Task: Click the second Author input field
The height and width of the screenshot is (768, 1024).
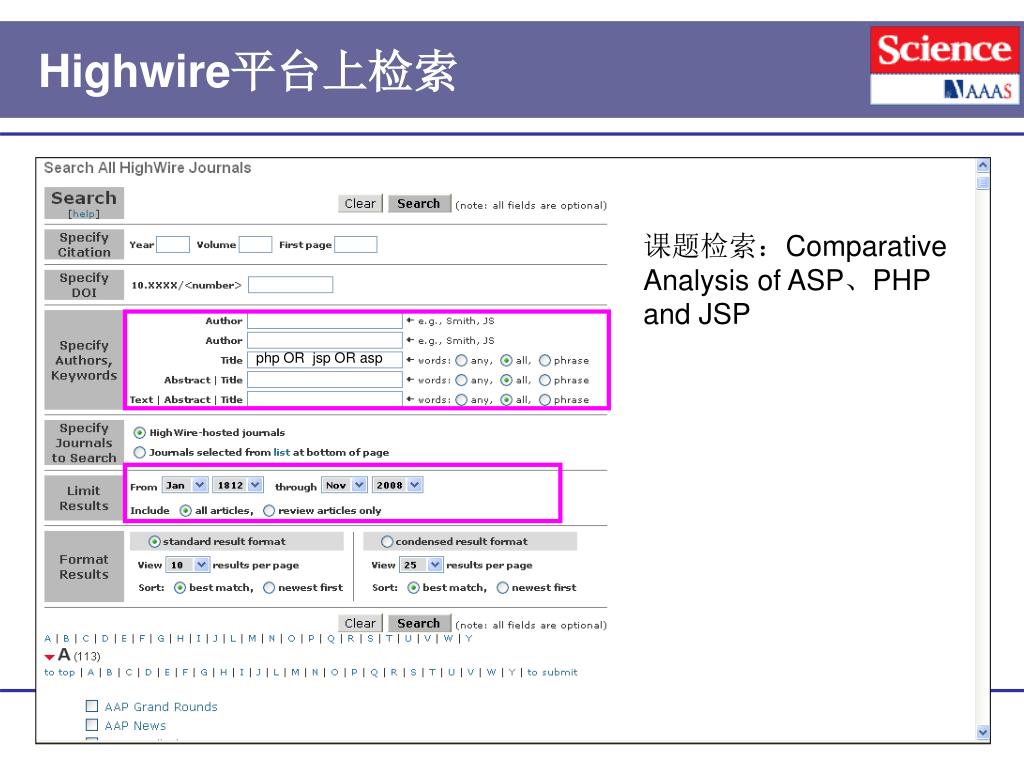Action: 325,340
